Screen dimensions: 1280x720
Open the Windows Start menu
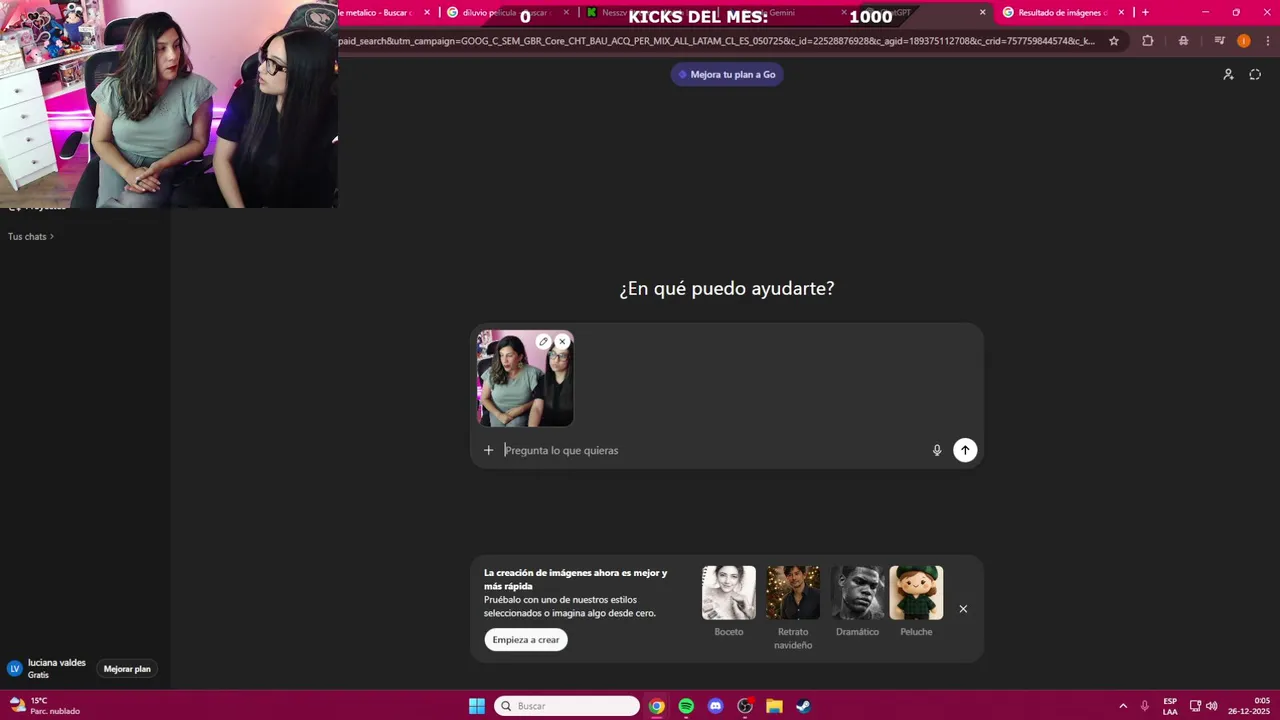[477, 706]
